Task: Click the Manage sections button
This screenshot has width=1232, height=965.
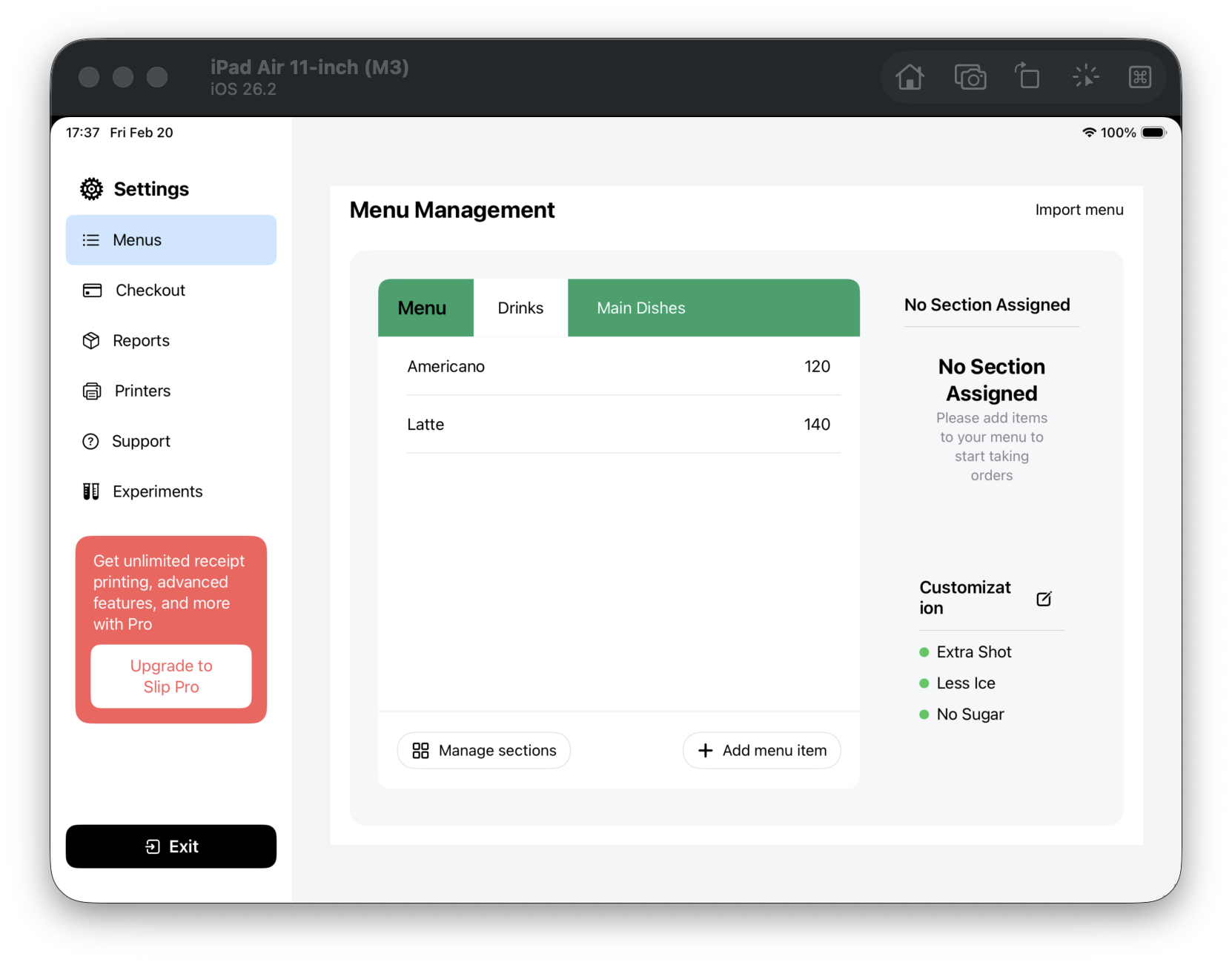Action: (x=483, y=751)
